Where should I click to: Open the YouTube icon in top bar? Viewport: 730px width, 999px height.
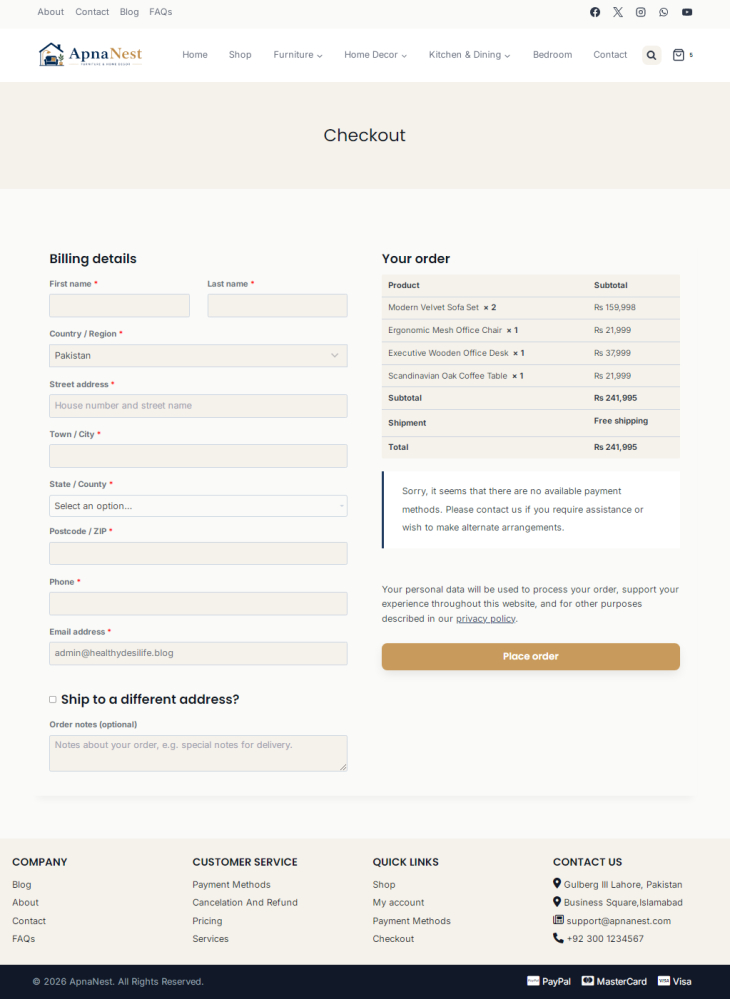(x=687, y=12)
